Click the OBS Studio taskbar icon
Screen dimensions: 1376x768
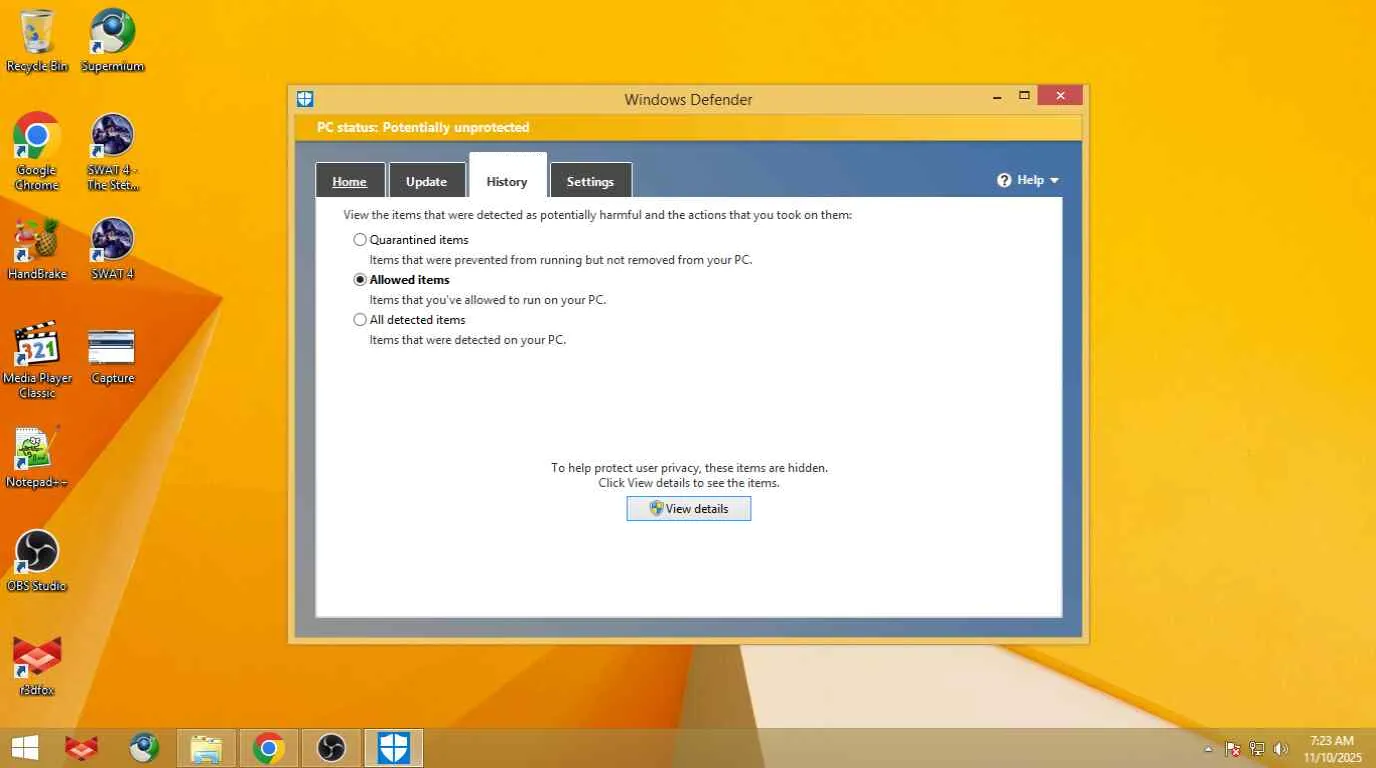point(331,748)
